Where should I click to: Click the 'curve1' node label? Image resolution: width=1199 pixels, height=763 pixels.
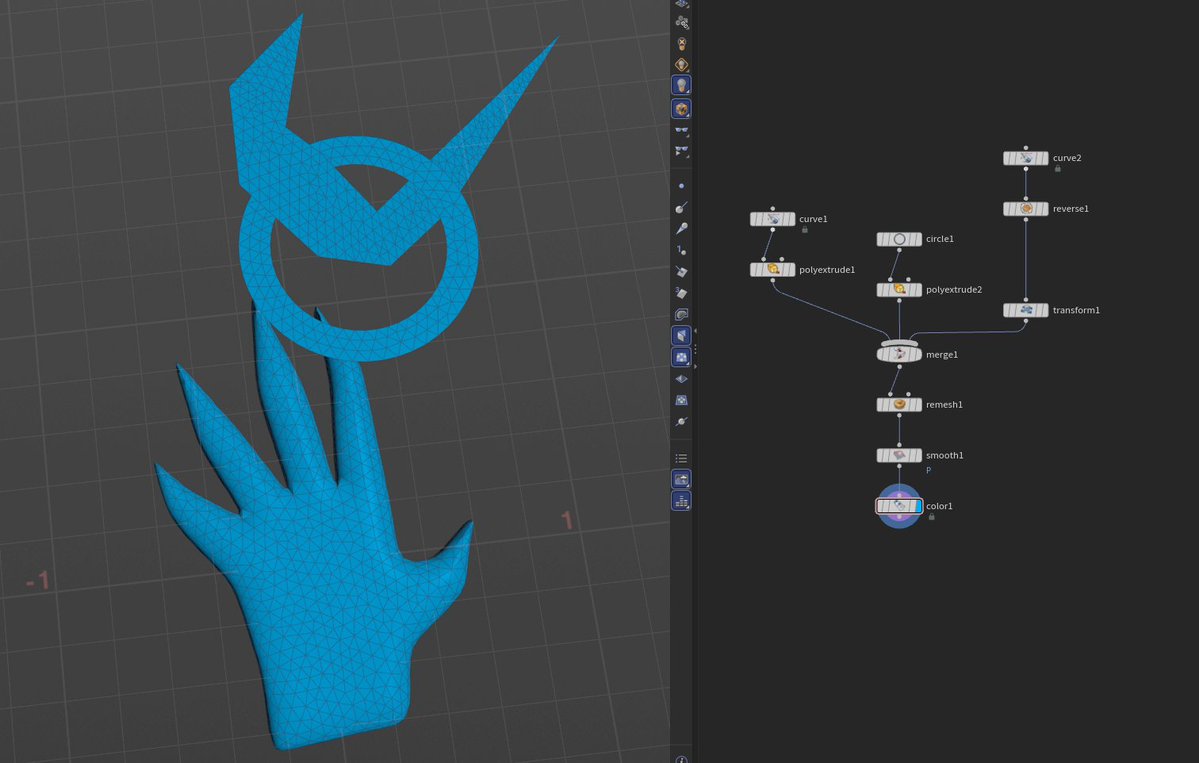coord(813,219)
